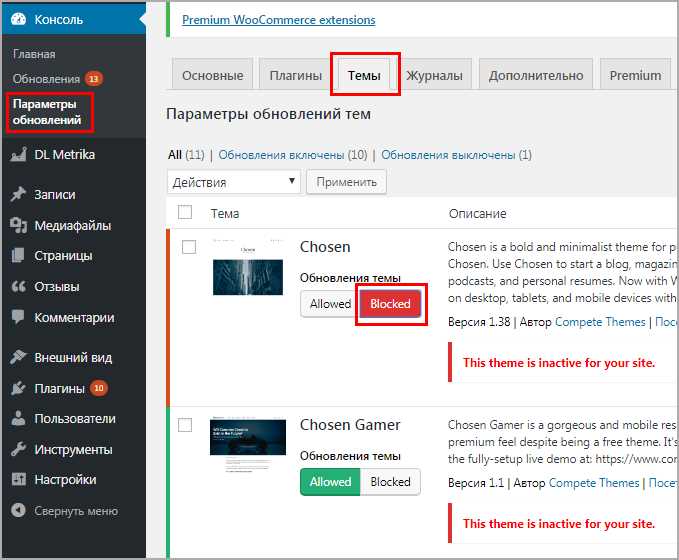Collapse the menu with Свернуть меню arrow

18,511
